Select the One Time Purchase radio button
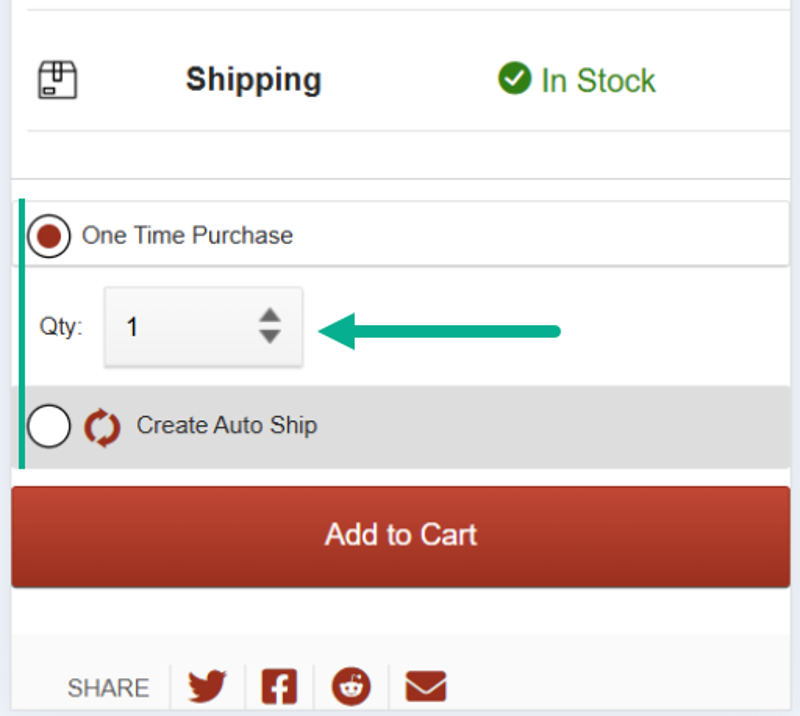Screen dimensions: 800x716 pos(49,236)
